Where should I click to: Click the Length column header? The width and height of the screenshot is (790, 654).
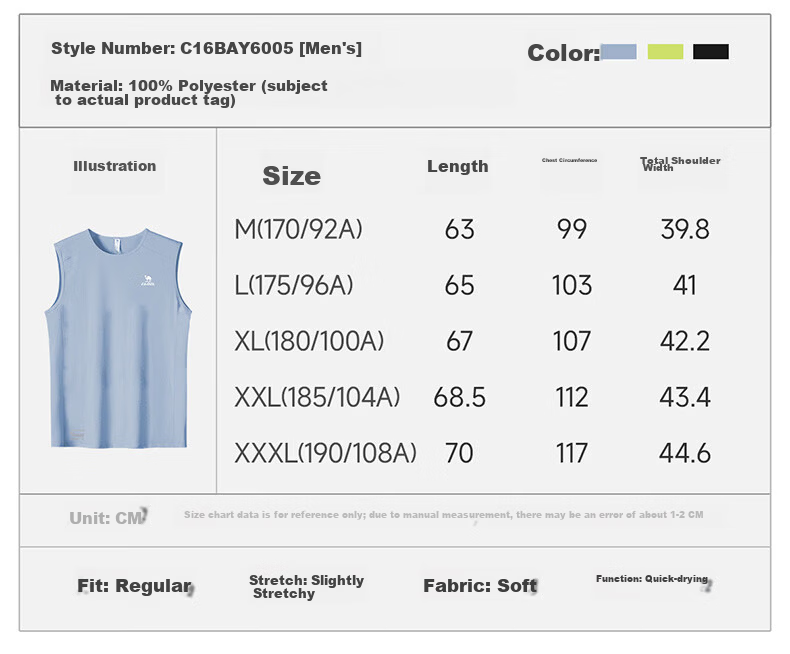coord(457,166)
